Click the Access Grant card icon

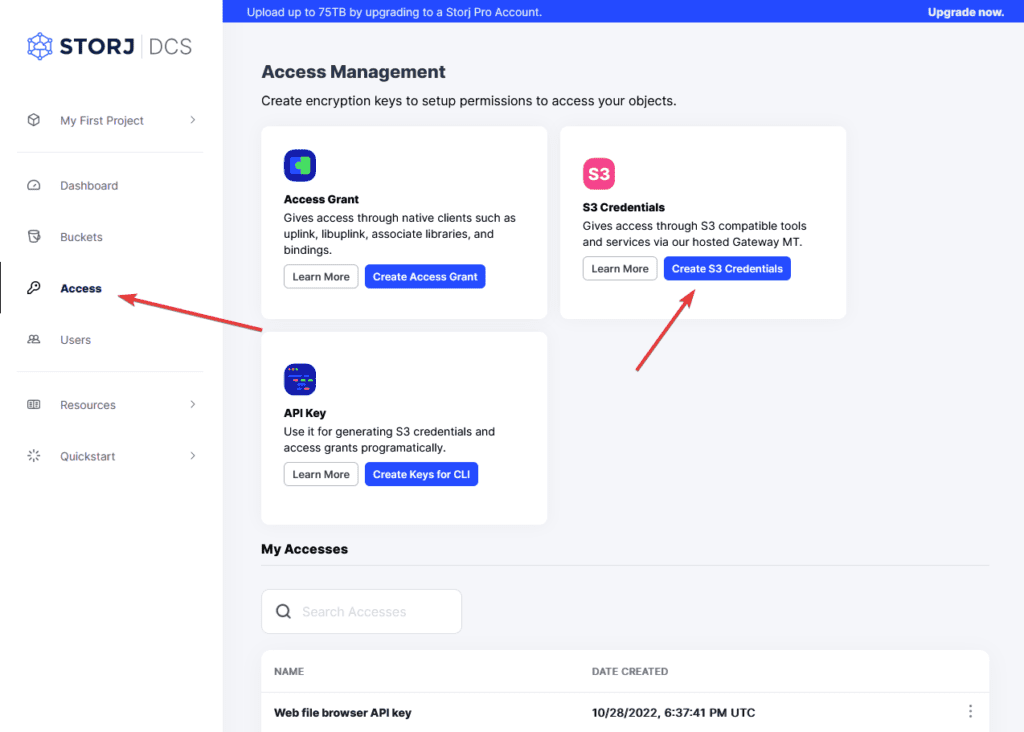(300, 165)
